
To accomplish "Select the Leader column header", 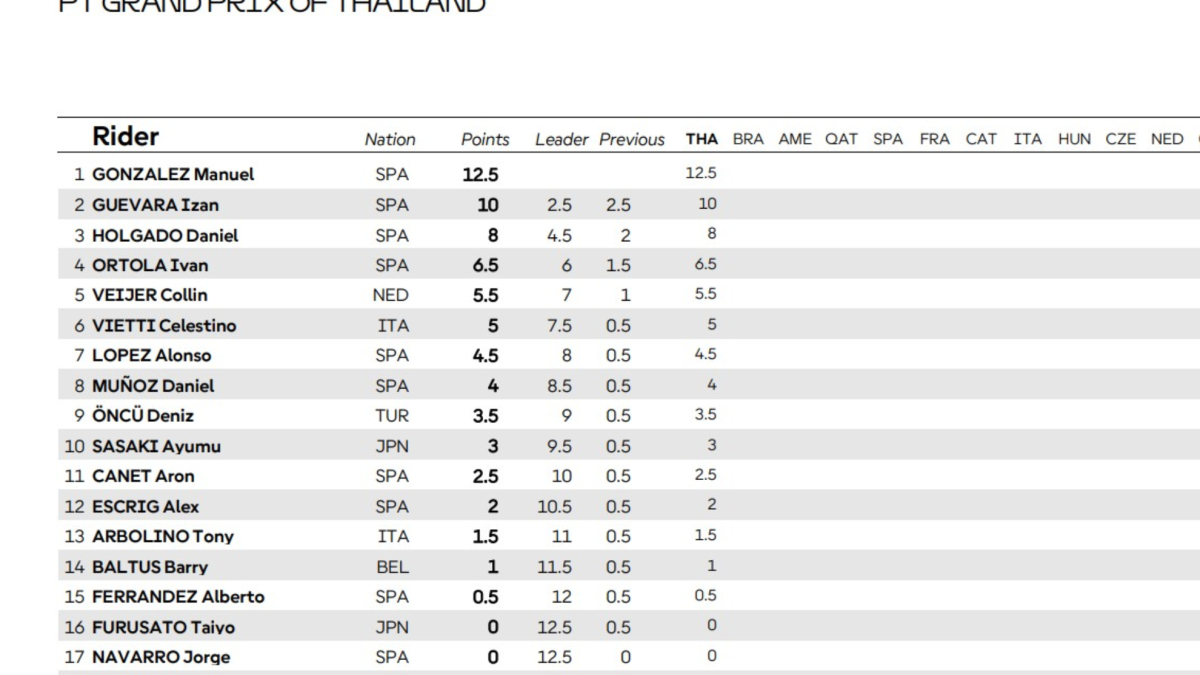I will (x=561, y=140).
